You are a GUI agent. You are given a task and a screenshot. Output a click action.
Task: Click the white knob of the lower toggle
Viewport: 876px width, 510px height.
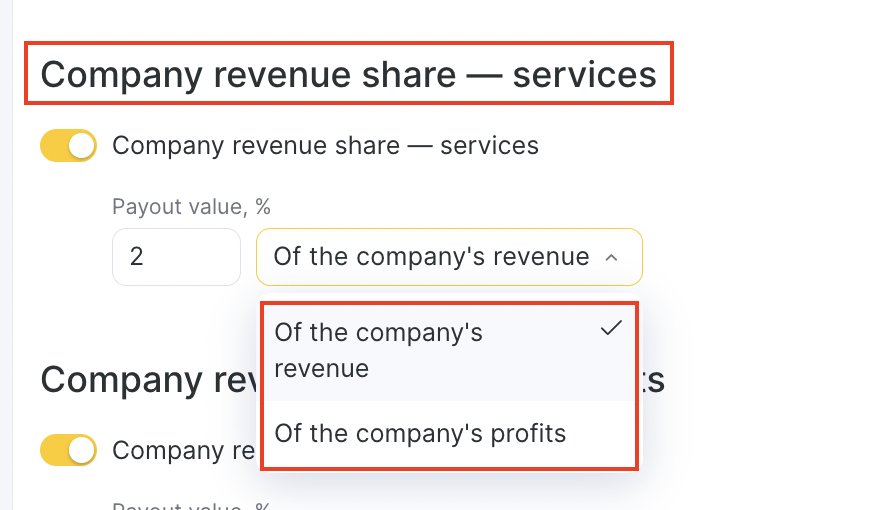82,450
